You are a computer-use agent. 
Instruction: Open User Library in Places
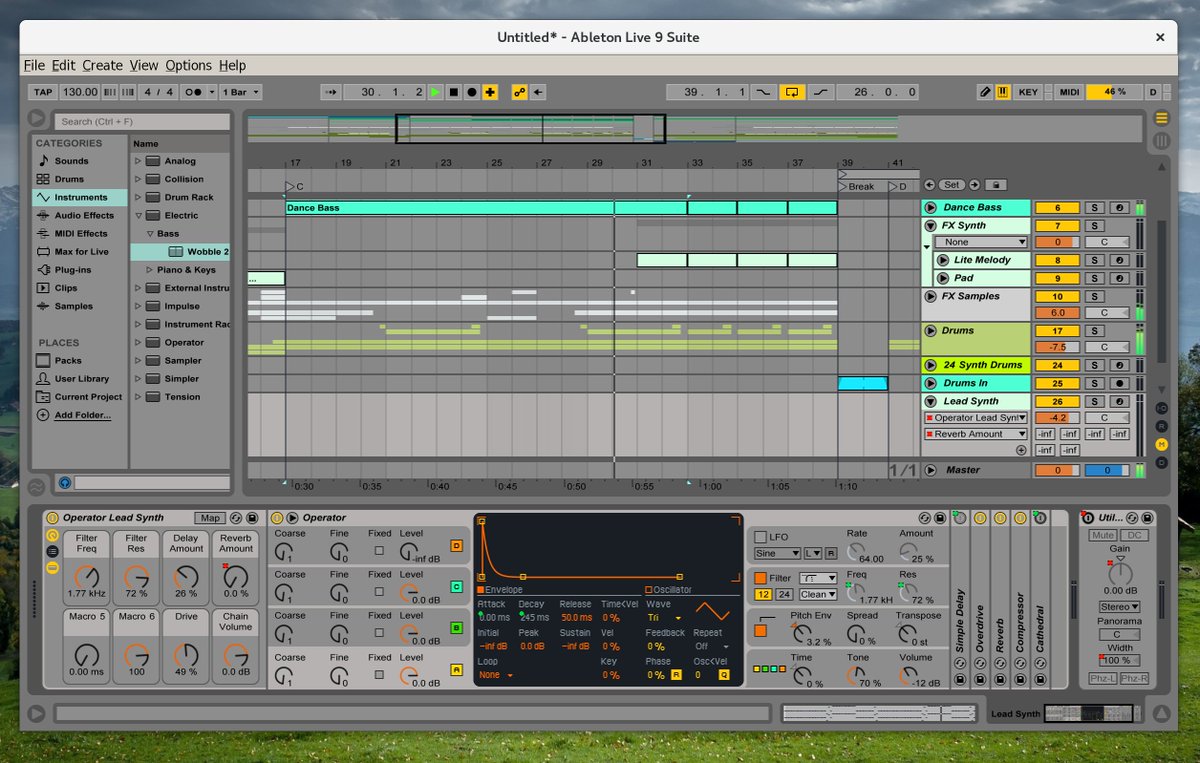coord(80,379)
